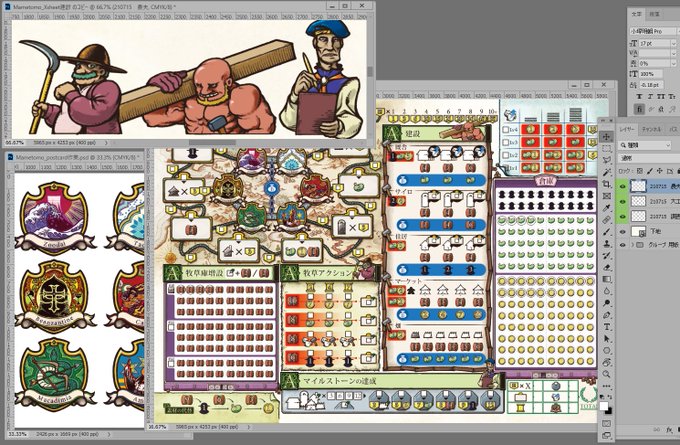This screenshot has width=680, height=445.
Task: Select the Crop tool
Action: coord(606,185)
